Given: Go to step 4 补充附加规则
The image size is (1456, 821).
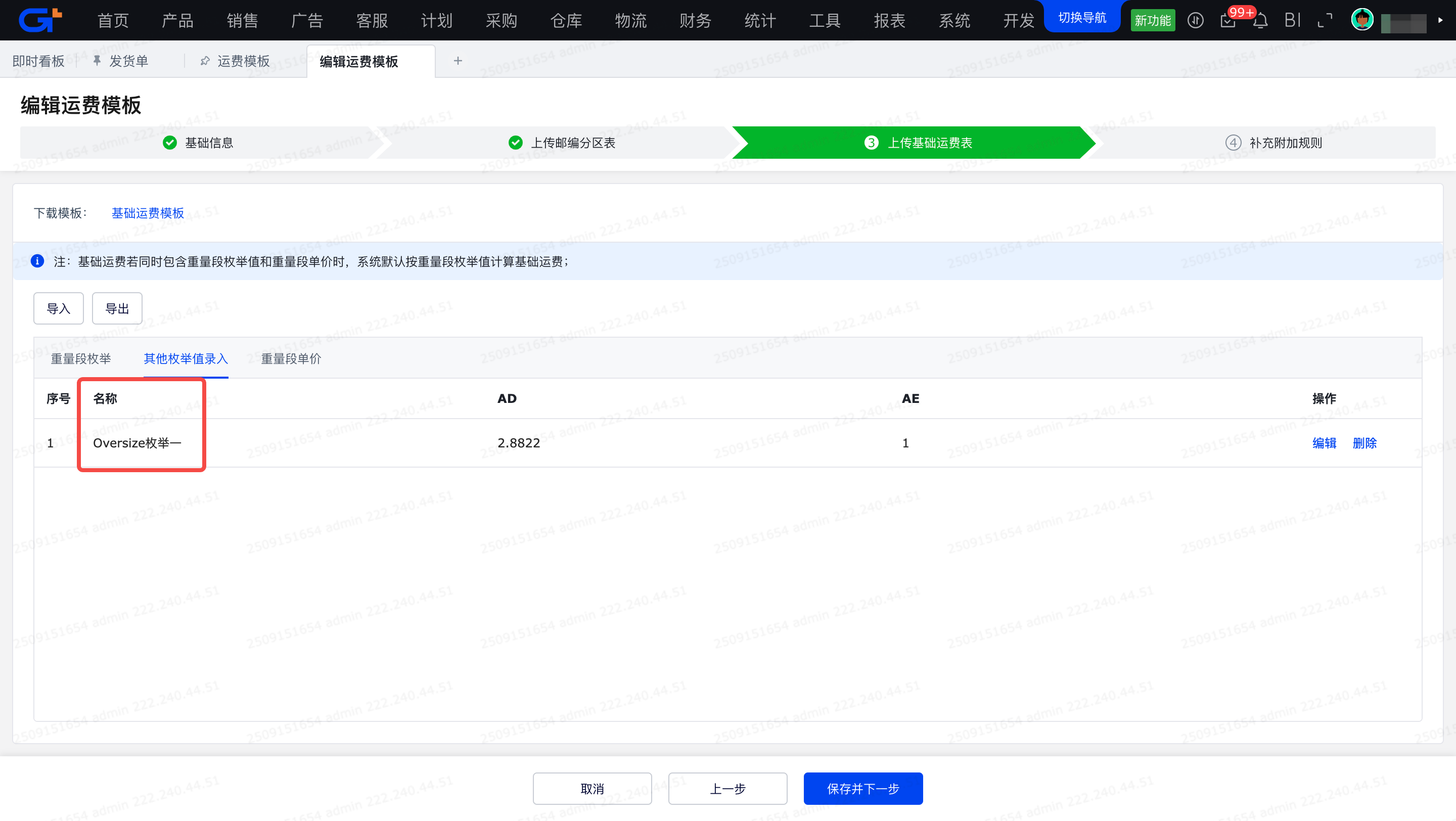Looking at the screenshot, I should click(1273, 143).
